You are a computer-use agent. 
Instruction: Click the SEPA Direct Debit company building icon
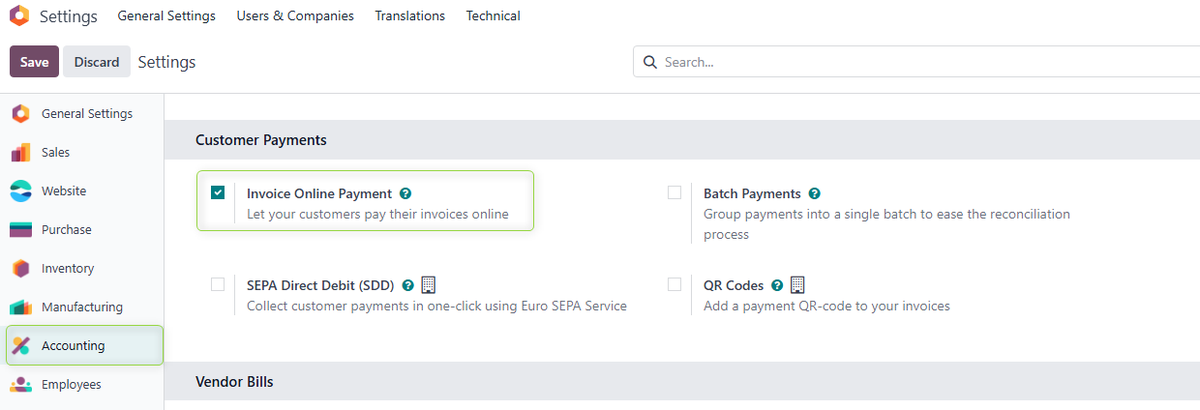point(428,285)
